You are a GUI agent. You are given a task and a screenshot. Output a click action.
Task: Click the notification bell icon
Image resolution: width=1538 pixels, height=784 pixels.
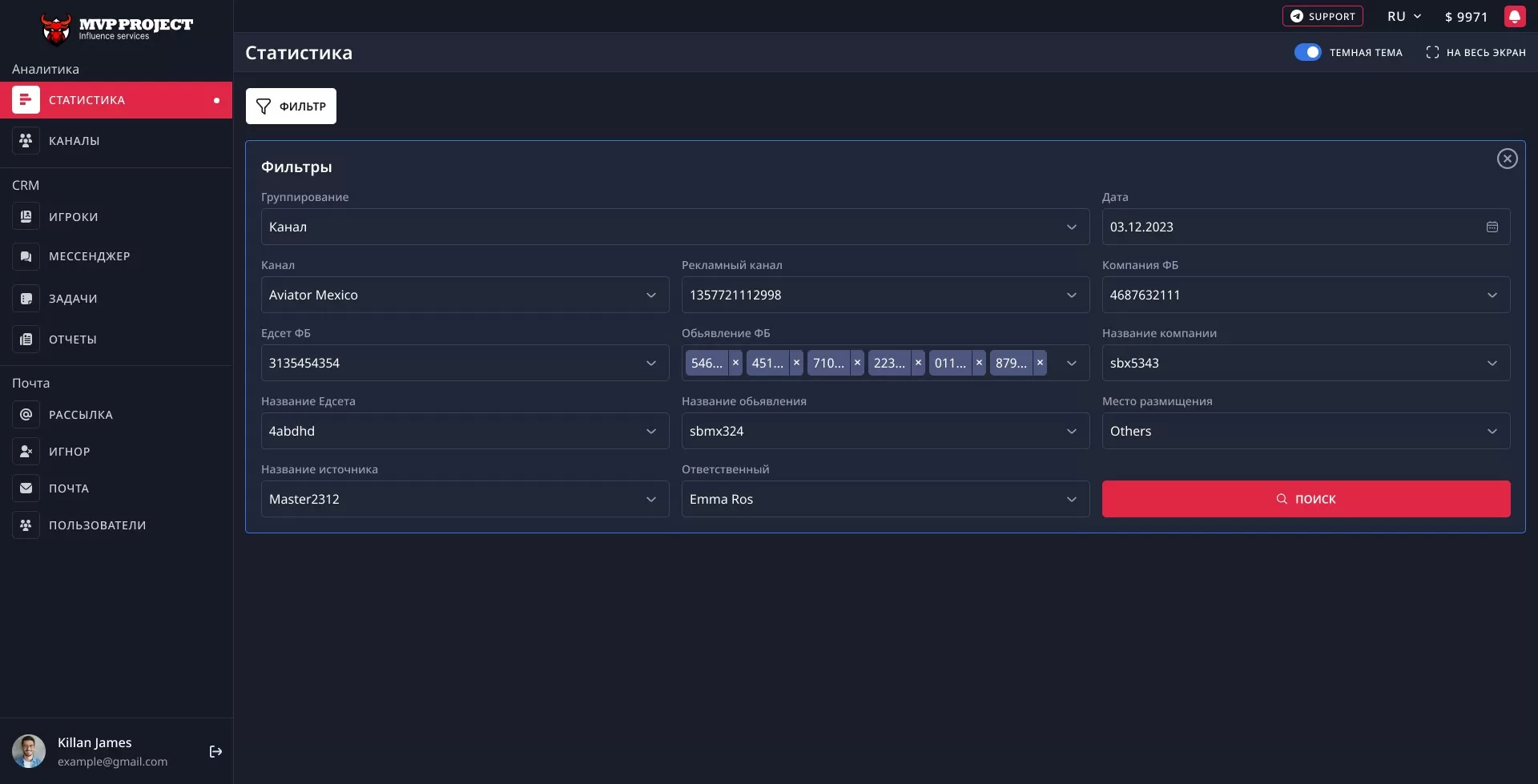[1514, 17]
